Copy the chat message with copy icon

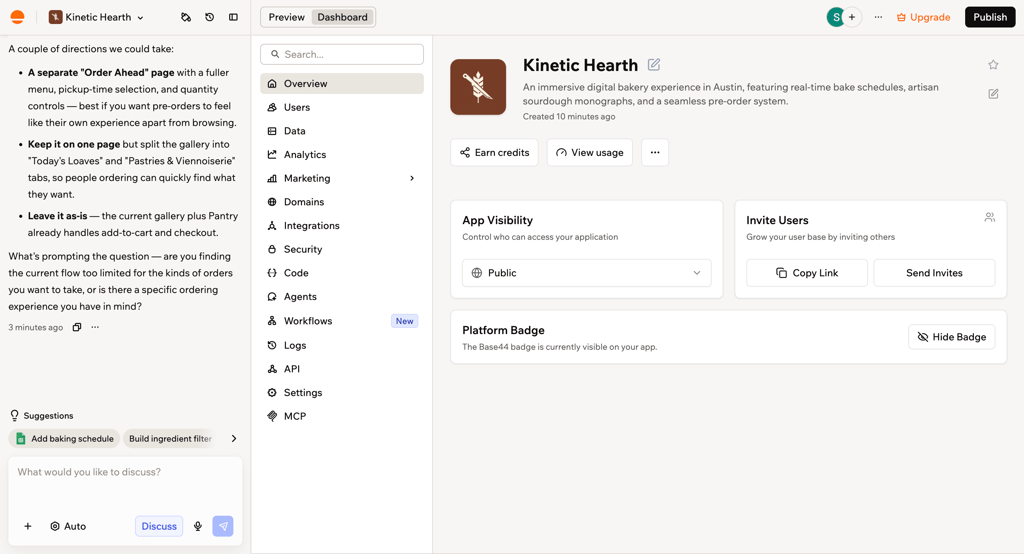[77, 327]
